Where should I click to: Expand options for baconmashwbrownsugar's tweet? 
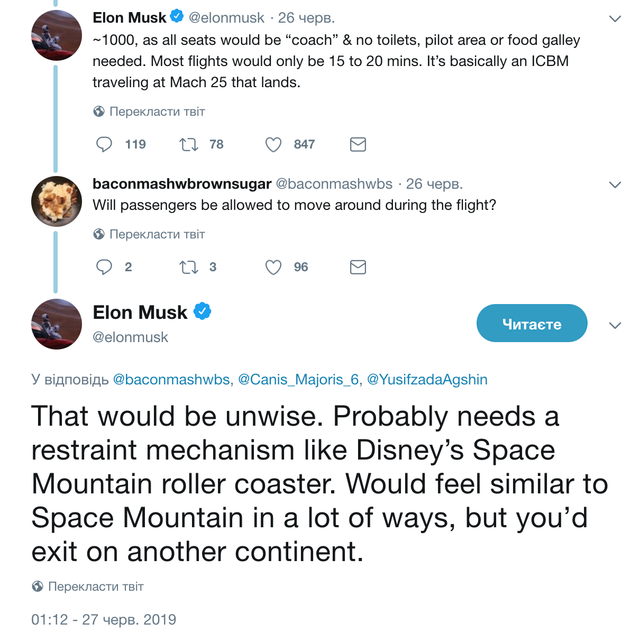coord(615,185)
